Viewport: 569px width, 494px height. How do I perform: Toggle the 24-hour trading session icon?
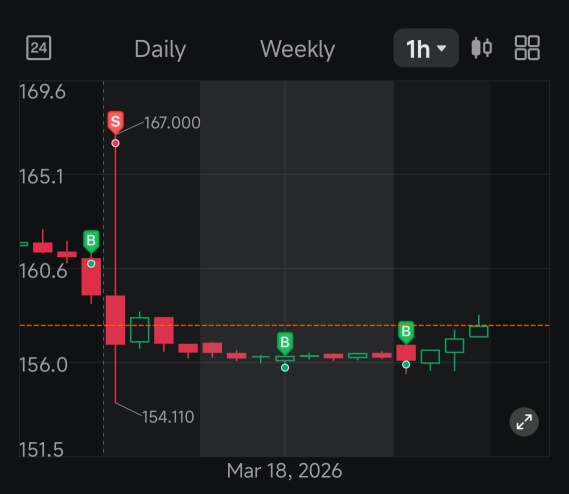tap(38, 48)
